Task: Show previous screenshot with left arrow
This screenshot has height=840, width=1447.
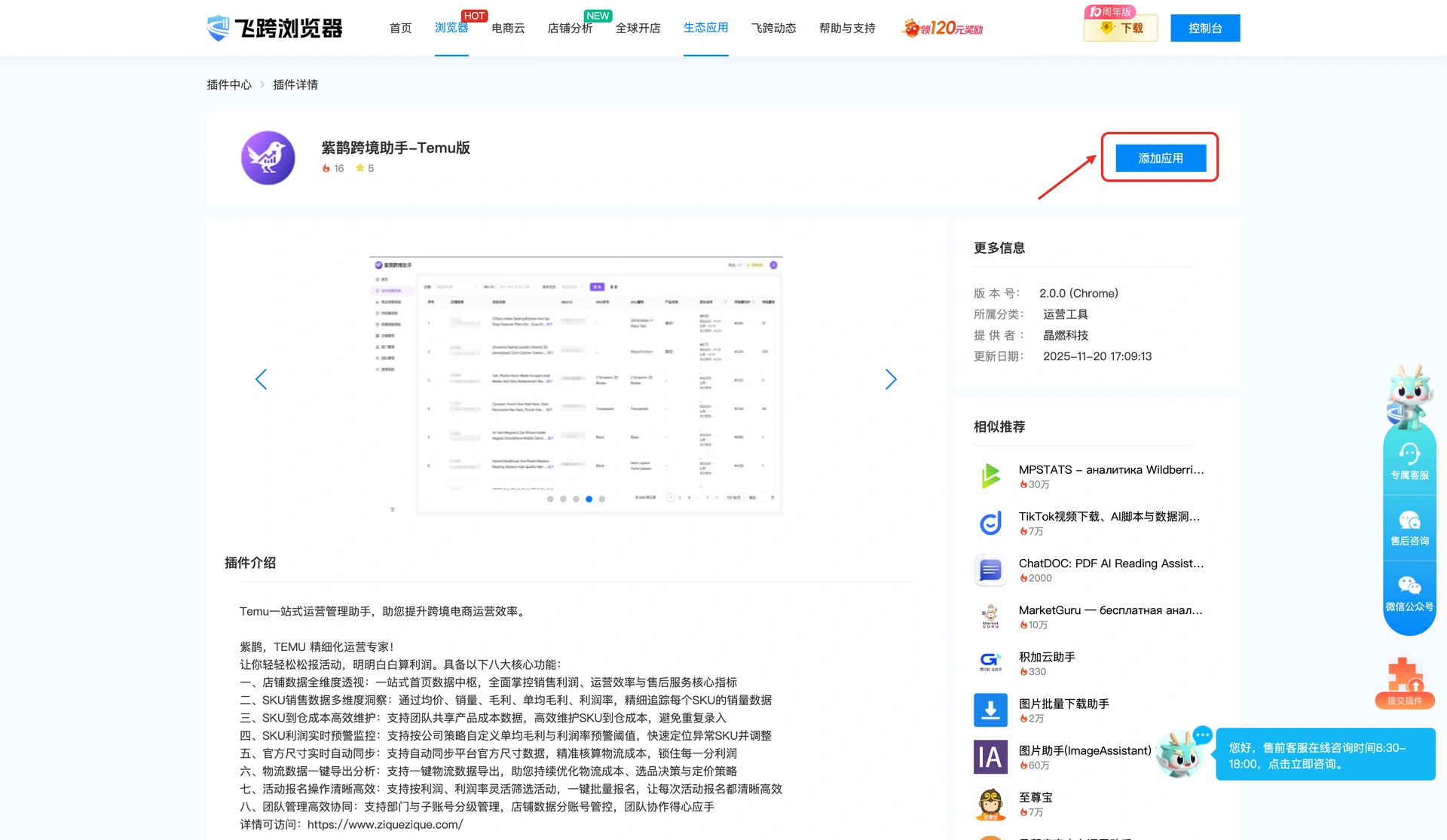Action: pyautogui.click(x=261, y=379)
